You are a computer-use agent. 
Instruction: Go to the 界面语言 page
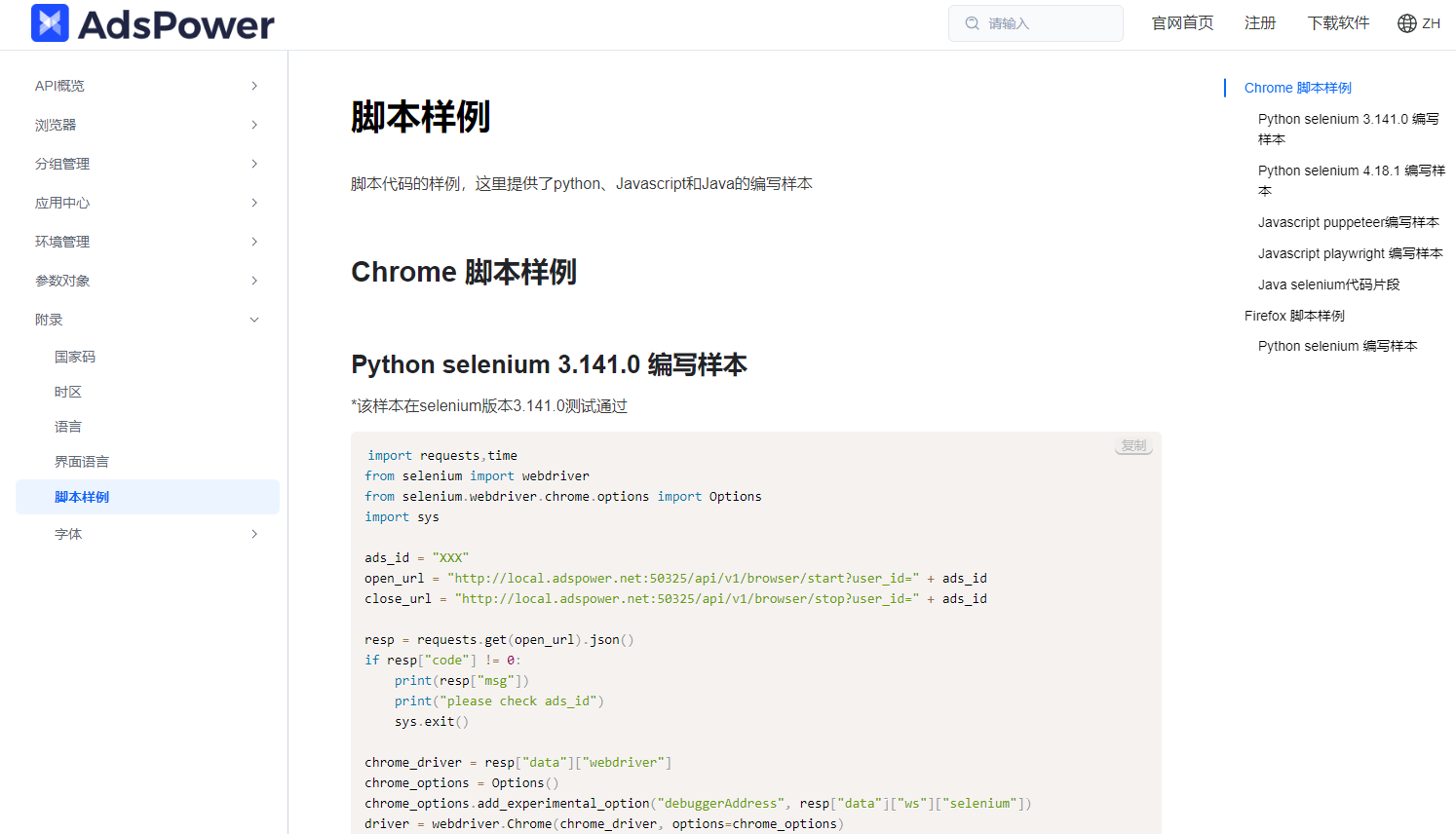(x=82, y=462)
